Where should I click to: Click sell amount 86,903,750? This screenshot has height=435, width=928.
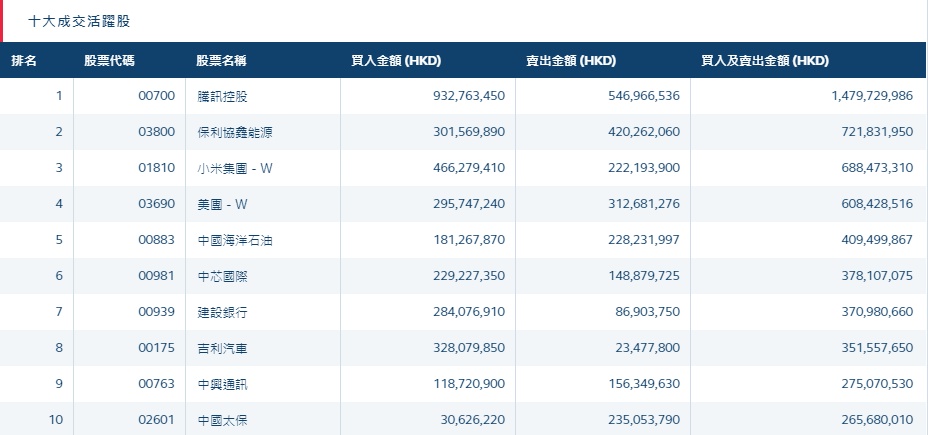pyautogui.click(x=647, y=312)
